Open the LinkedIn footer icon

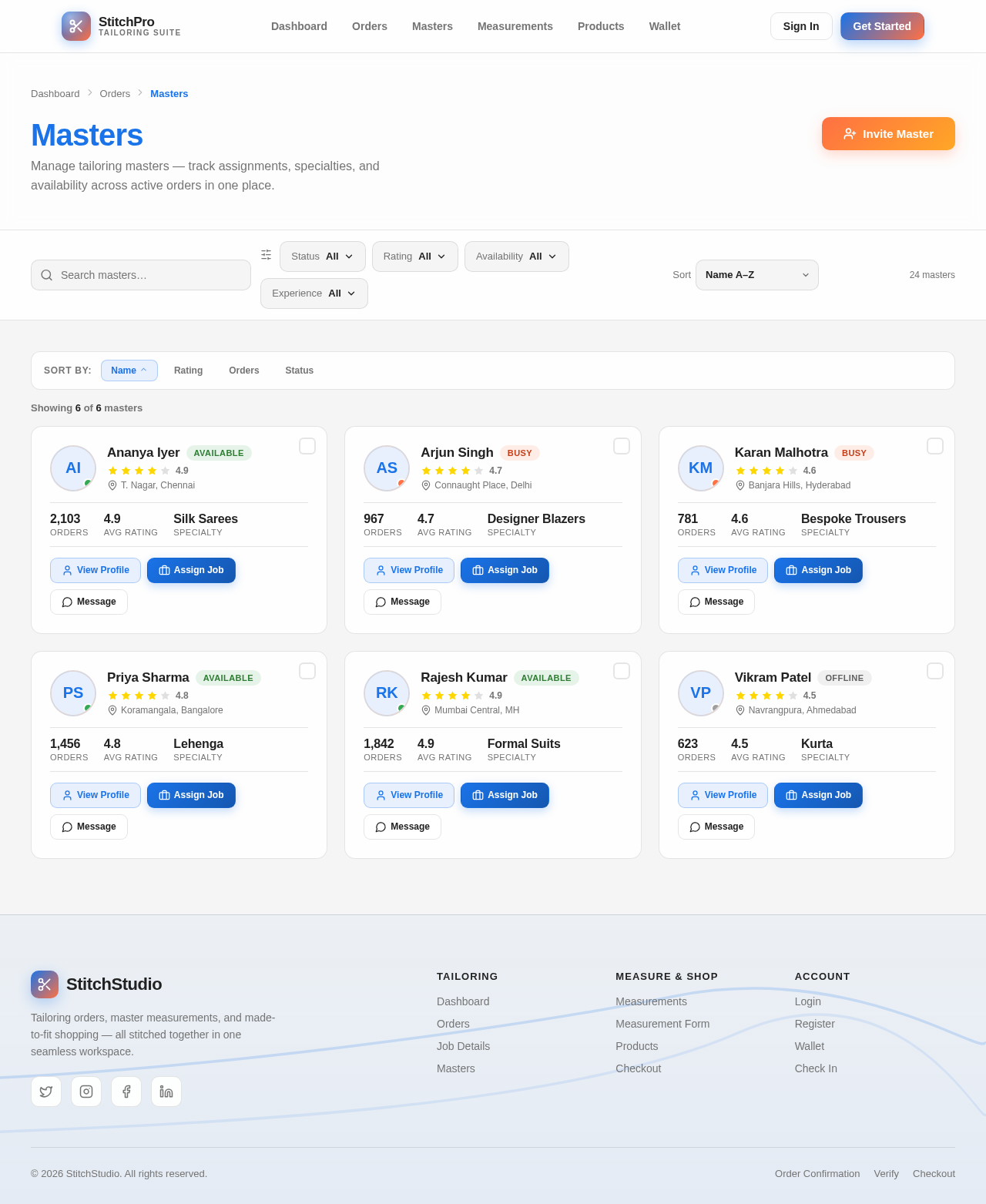coord(166,1092)
